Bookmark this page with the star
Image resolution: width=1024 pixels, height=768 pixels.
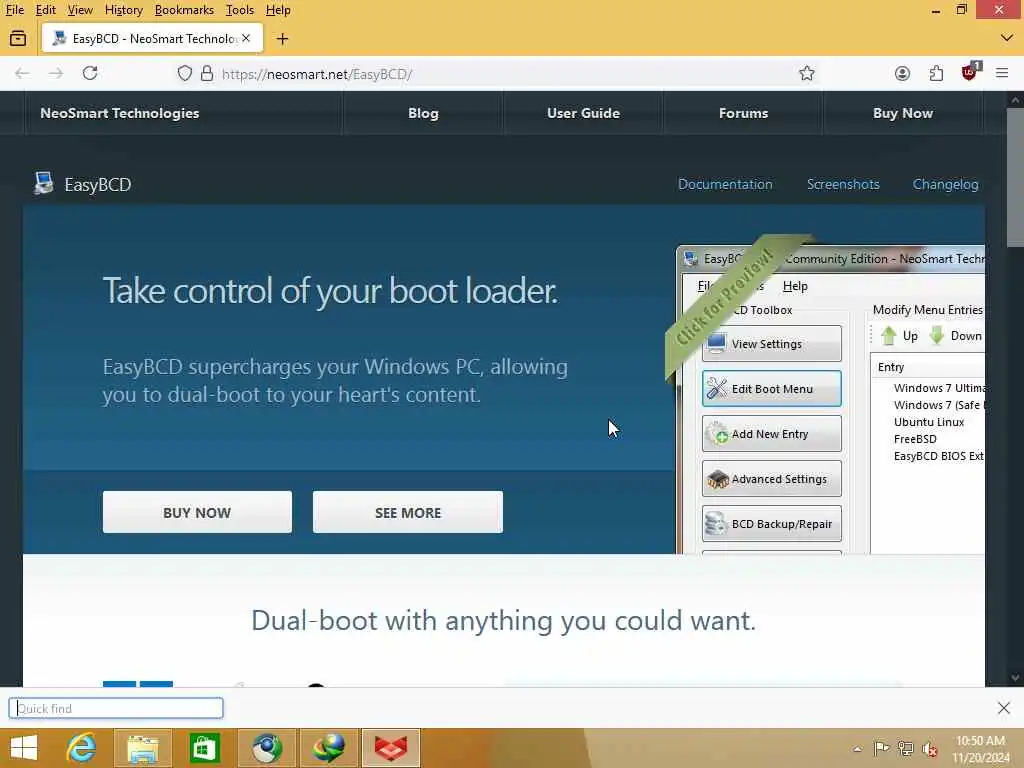807,73
